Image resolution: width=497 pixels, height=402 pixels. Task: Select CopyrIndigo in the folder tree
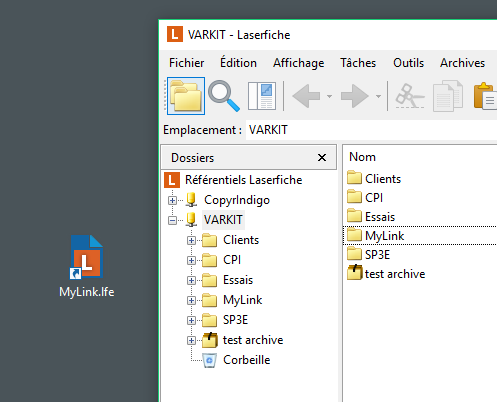(x=237, y=200)
